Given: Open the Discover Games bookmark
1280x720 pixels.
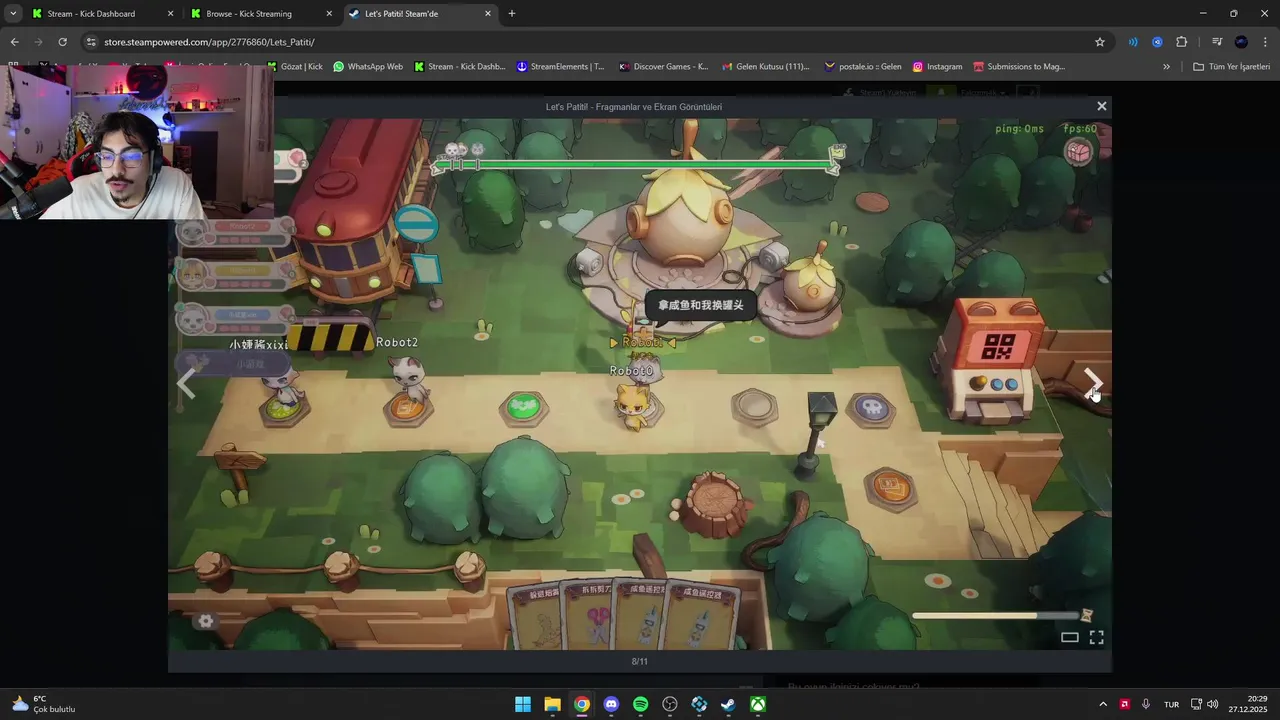Looking at the screenshot, I should click(x=663, y=67).
